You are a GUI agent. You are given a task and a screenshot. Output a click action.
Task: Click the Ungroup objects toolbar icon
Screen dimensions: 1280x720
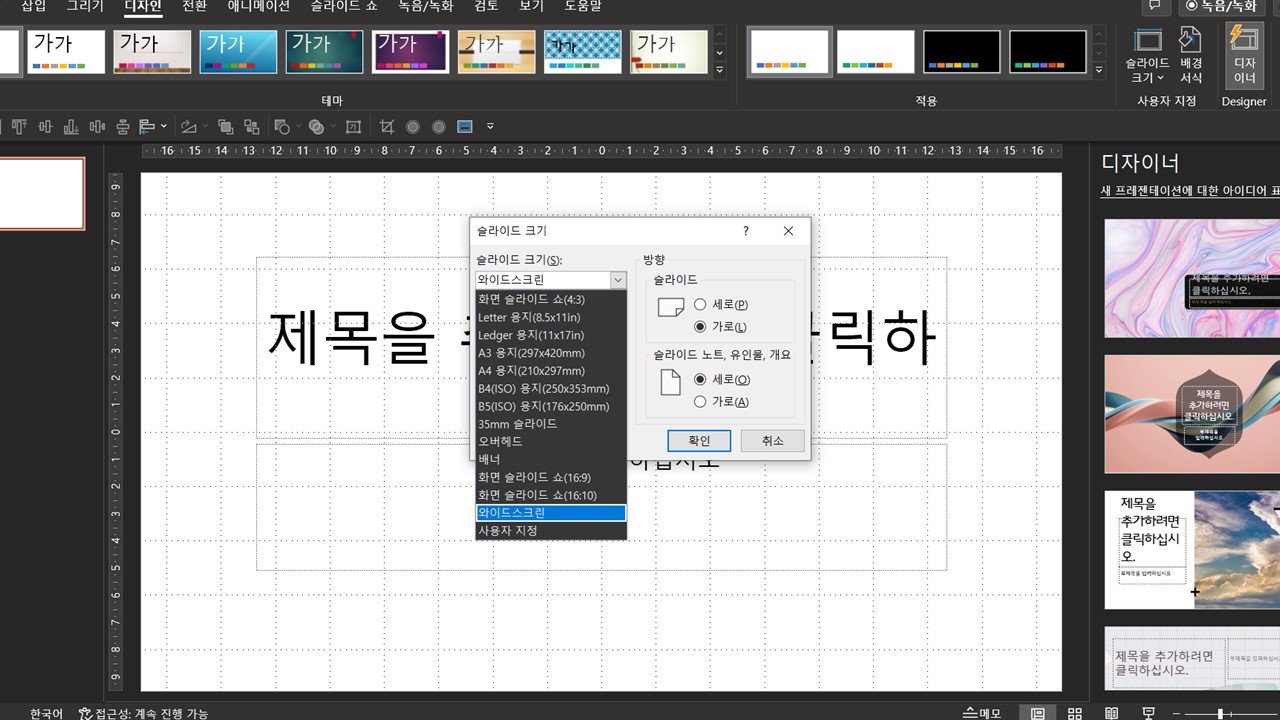click(251, 127)
